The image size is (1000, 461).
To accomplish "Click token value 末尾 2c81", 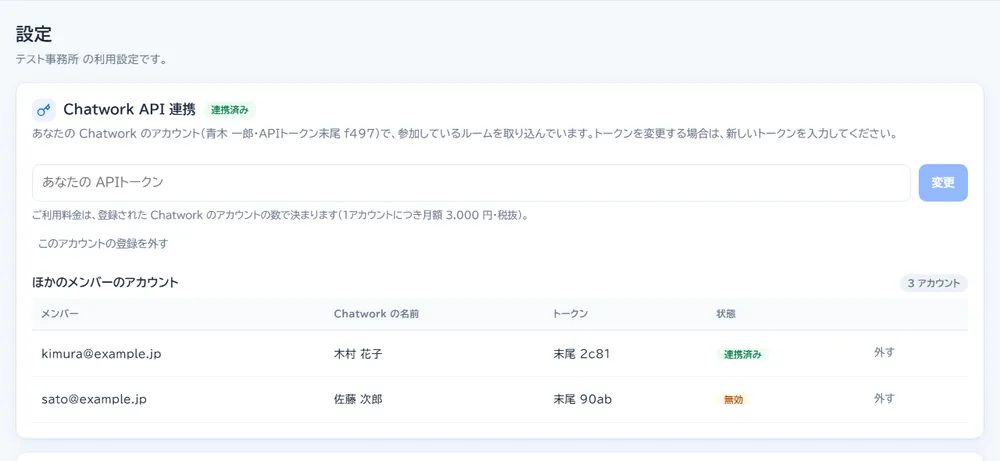I will (582, 354).
